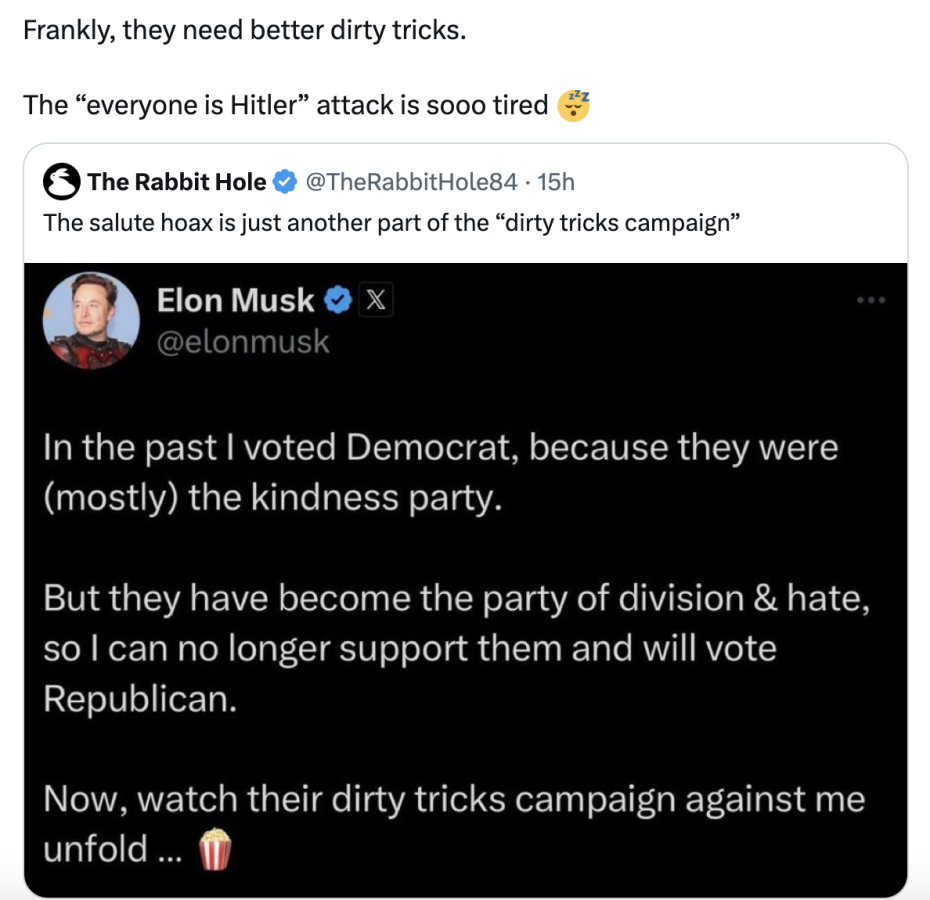
Task: Click the word "Republican." in the embedded post
Action: coord(140,698)
